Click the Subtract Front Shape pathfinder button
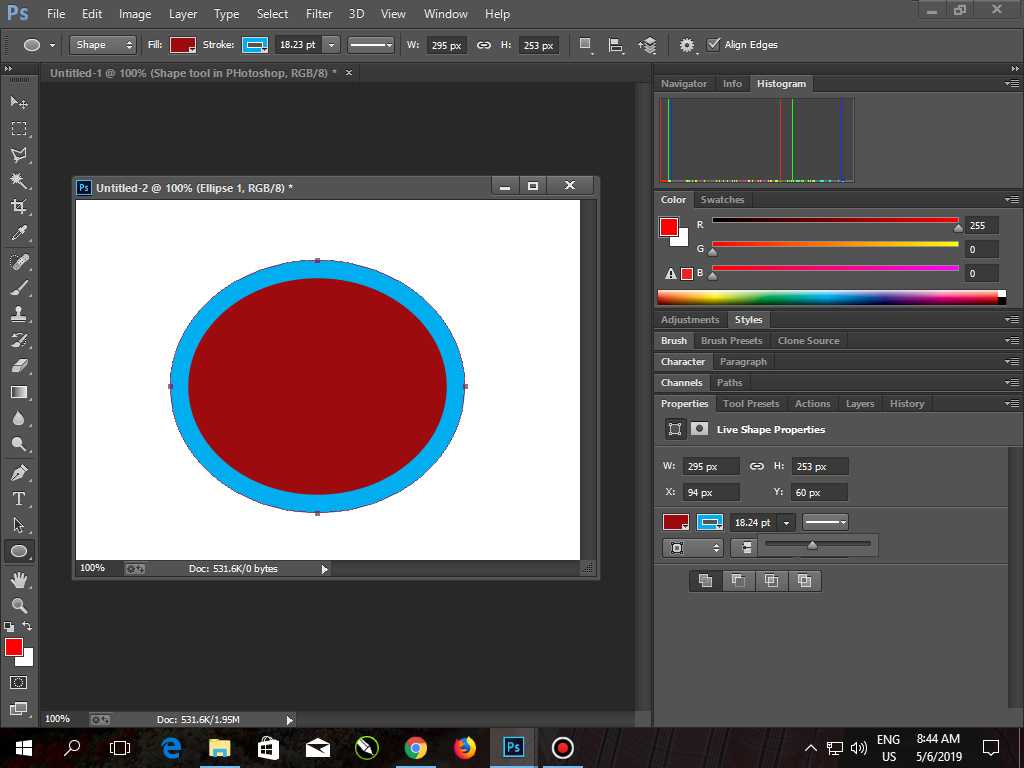 pos(738,580)
